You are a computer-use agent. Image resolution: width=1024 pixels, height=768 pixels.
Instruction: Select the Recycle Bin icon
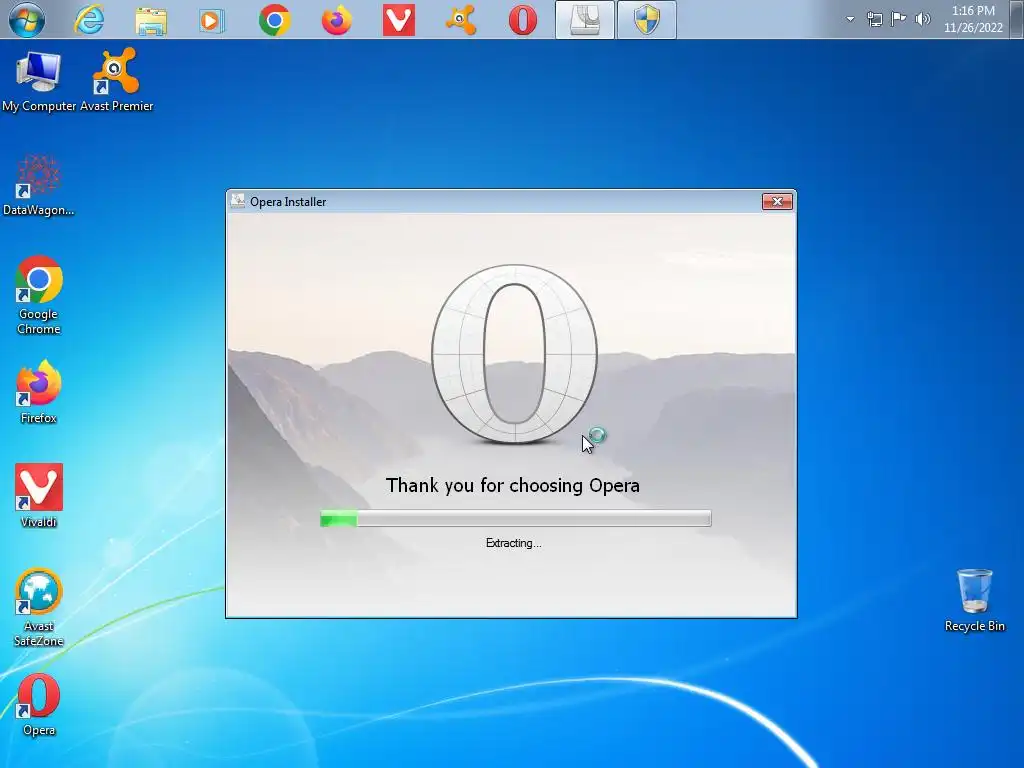pyautogui.click(x=974, y=601)
